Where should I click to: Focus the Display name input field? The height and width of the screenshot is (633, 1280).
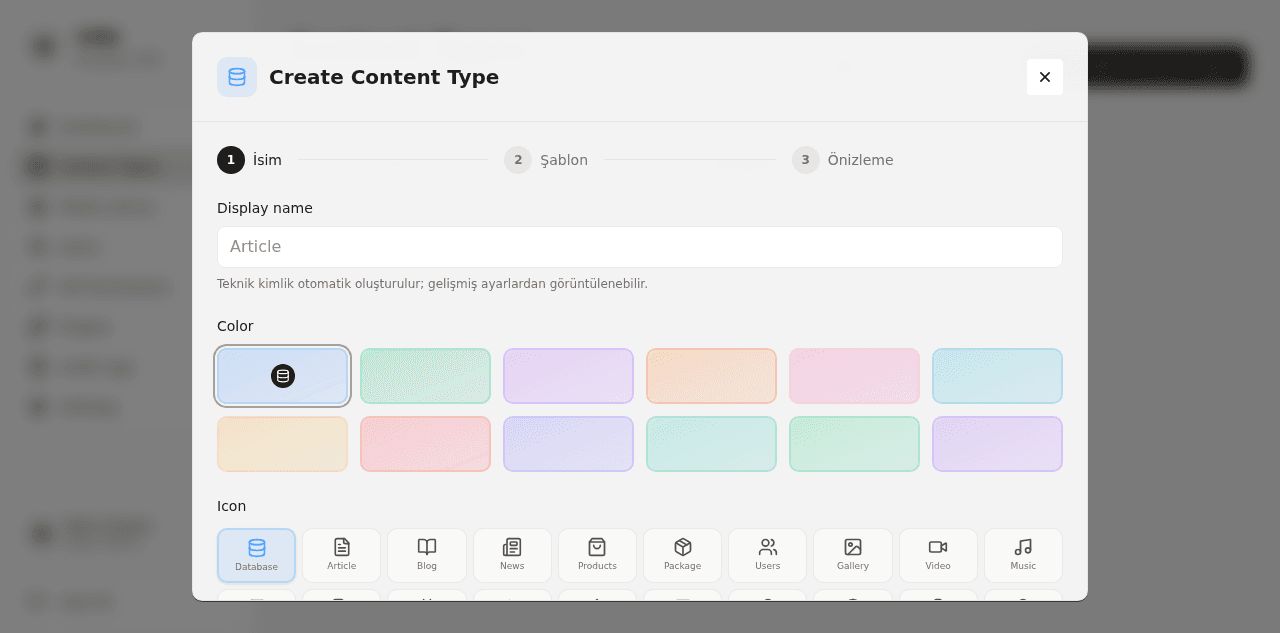click(x=640, y=247)
